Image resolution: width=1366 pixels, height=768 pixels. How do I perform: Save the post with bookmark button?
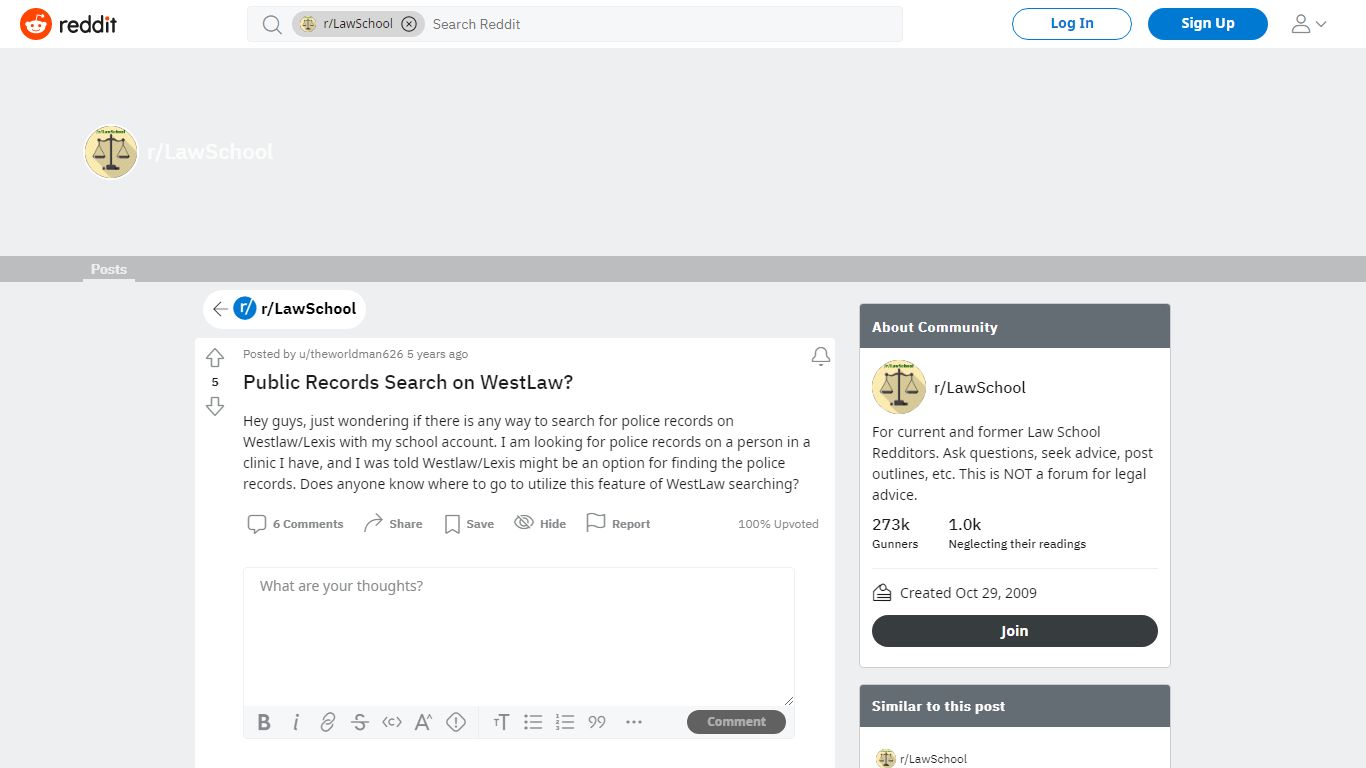click(469, 524)
